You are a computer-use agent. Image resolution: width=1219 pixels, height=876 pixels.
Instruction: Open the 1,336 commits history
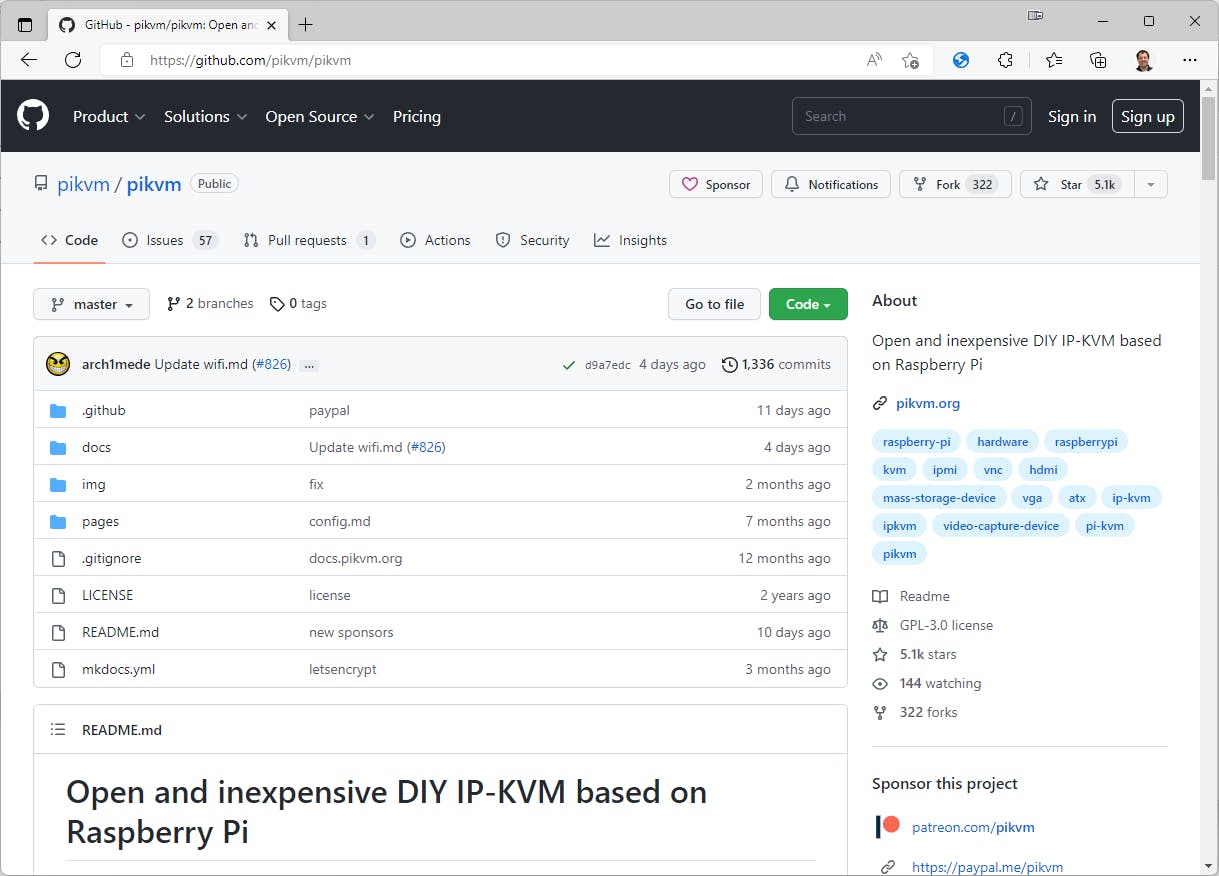(776, 365)
